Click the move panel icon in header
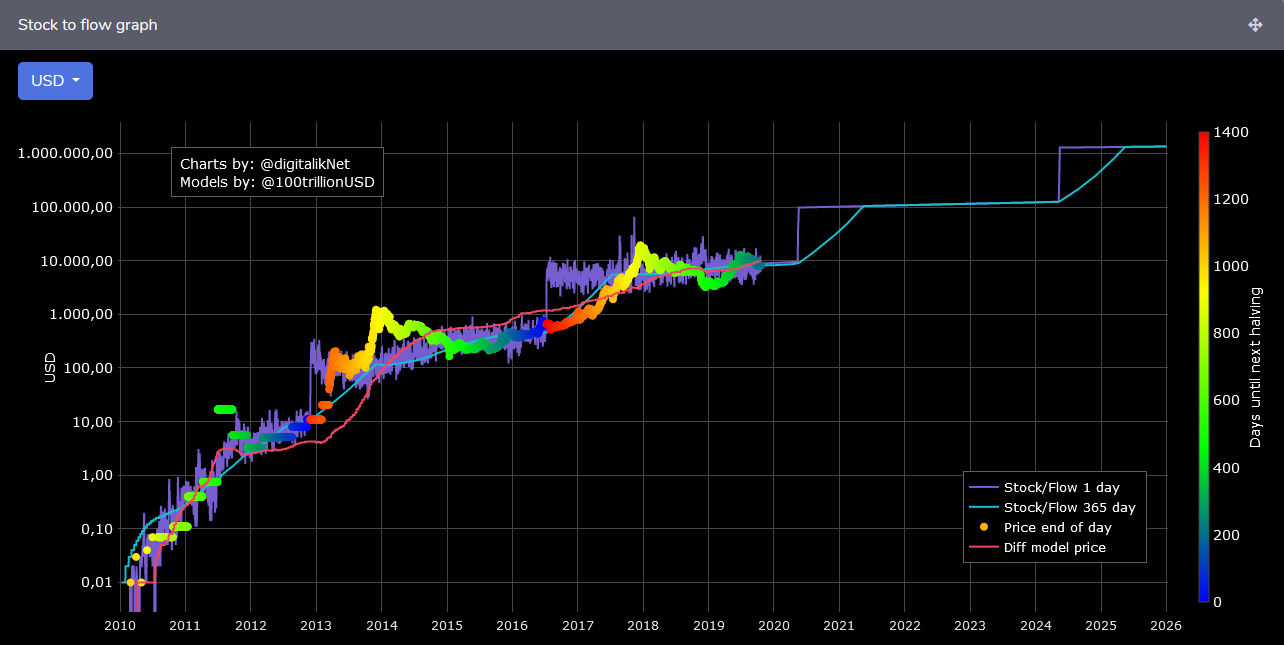The height and width of the screenshot is (645, 1284). point(1255,25)
